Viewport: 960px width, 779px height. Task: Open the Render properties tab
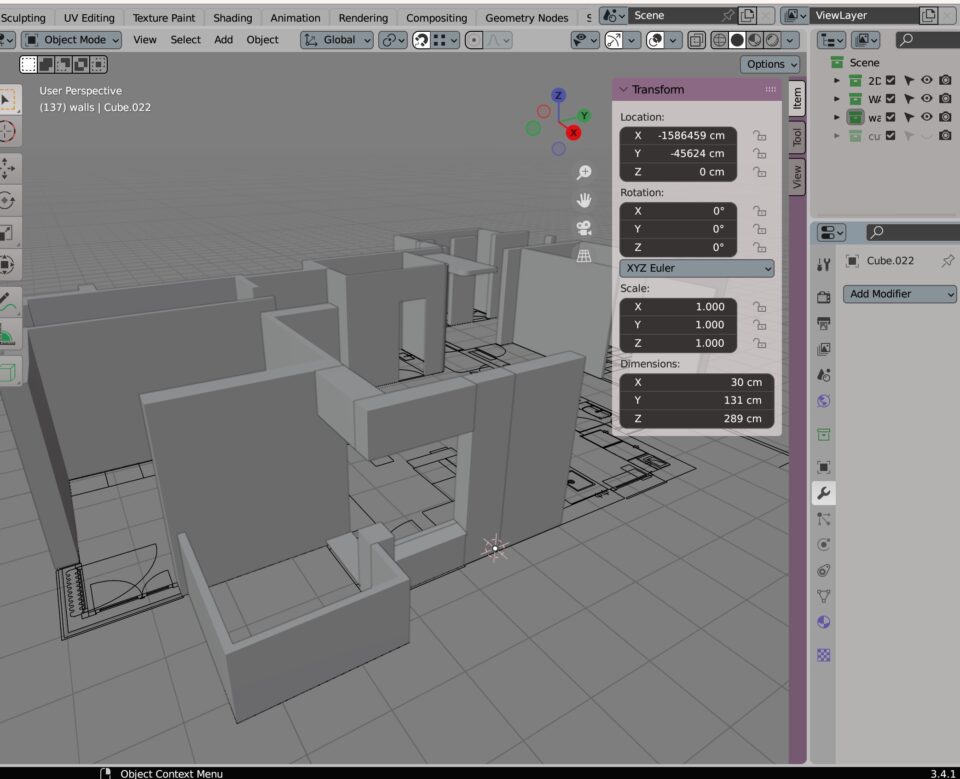(x=824, y=297)
